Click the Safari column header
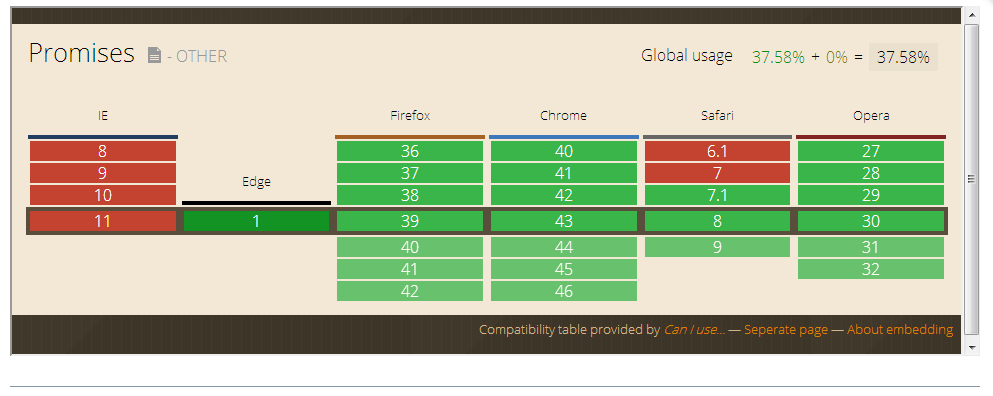The image size is (993, 396). [718, 116]
